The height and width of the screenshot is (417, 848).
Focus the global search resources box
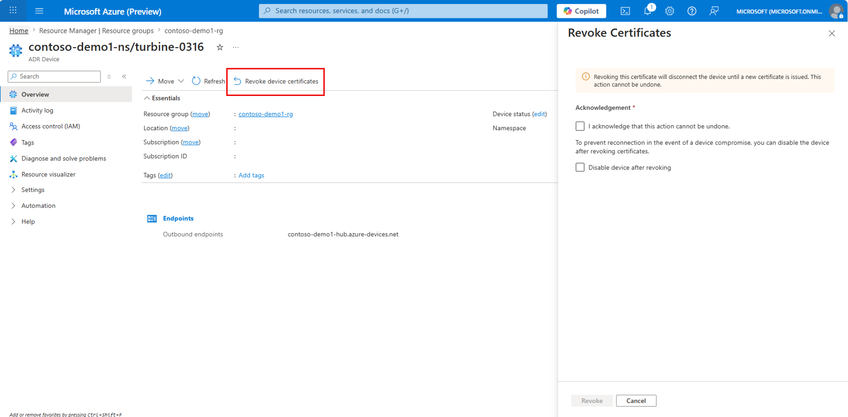(403, 11)
